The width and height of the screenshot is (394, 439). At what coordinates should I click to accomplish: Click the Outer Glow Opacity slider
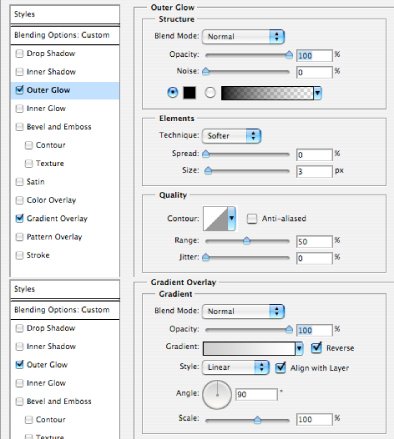(x=248, y=55)
